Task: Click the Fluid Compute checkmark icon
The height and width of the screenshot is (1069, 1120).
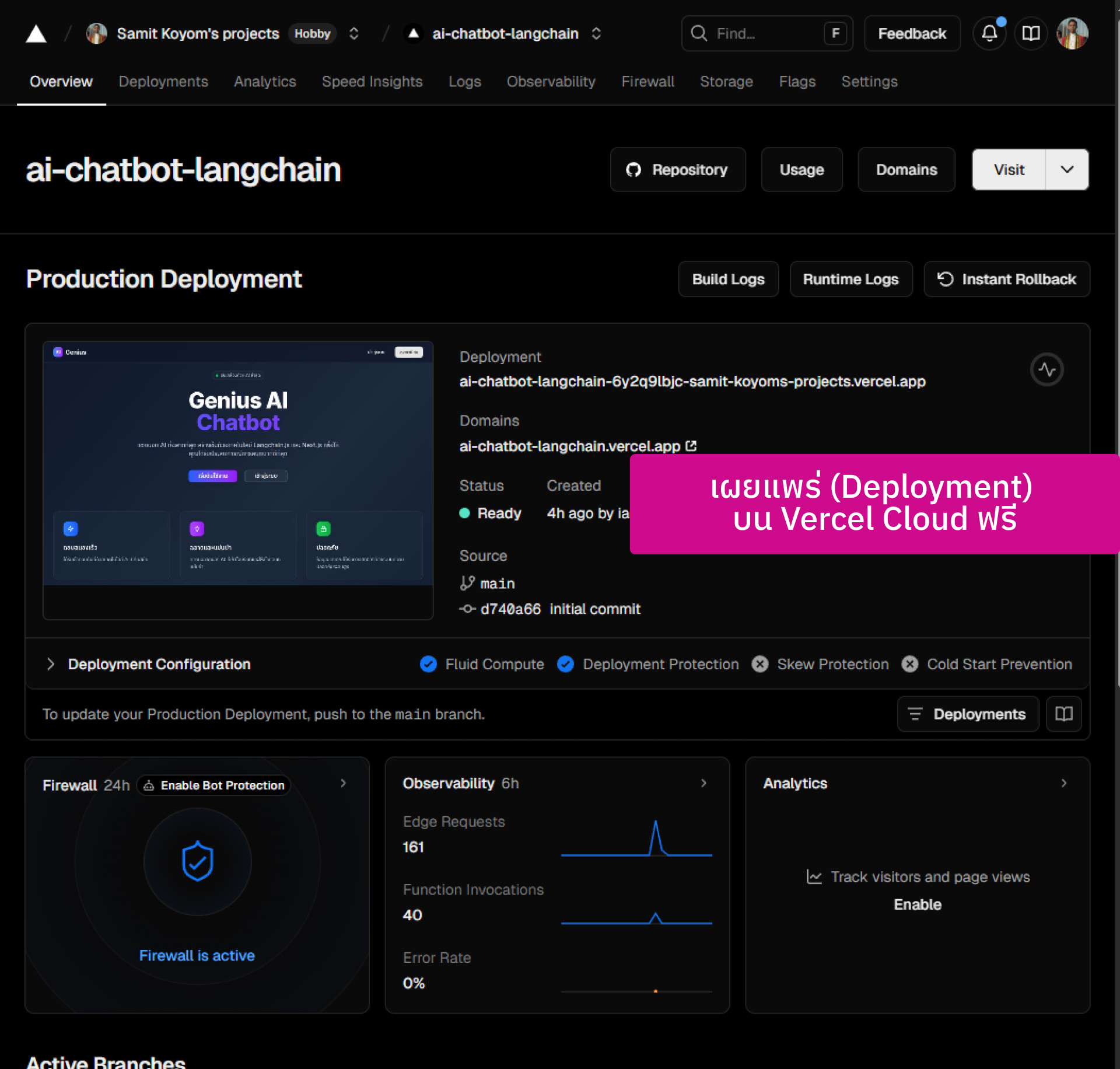Action: pos(429,664)
